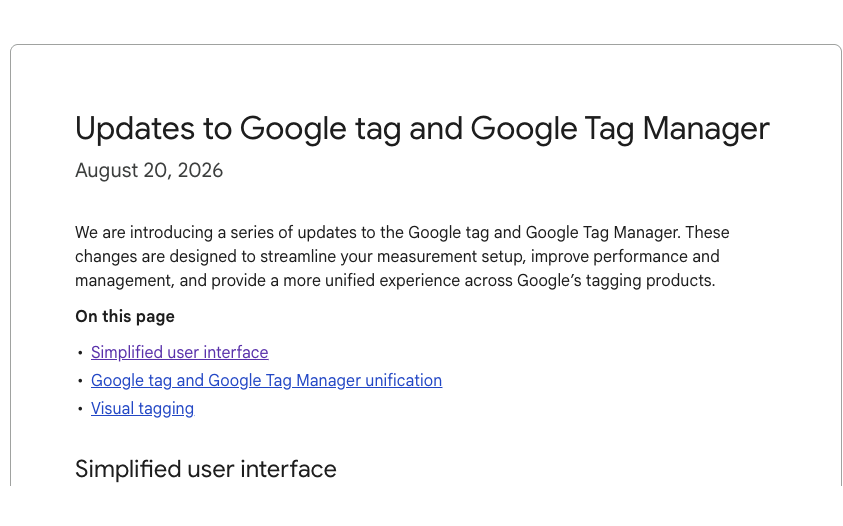Click the 'On this page' heading
Image resolution: width=843 pixels, height=526 pixels.
(125, 316)
